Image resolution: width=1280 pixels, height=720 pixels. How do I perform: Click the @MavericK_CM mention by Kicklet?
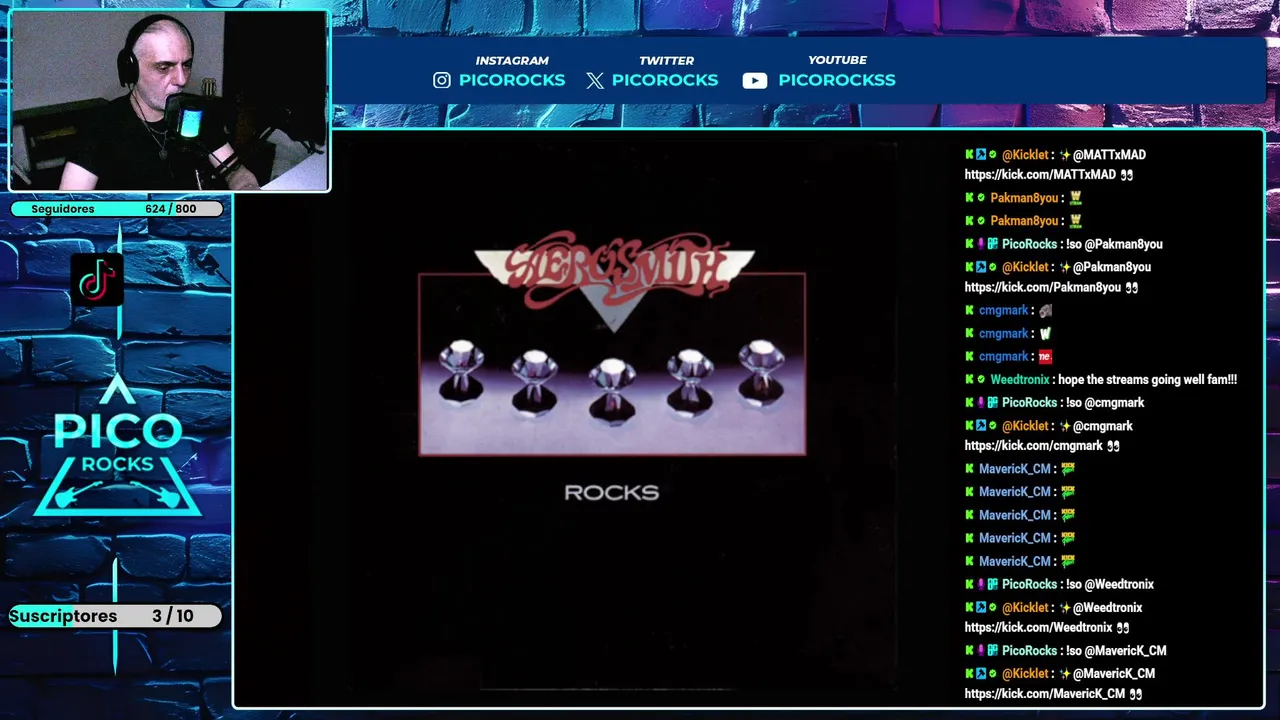point(1114,674)
